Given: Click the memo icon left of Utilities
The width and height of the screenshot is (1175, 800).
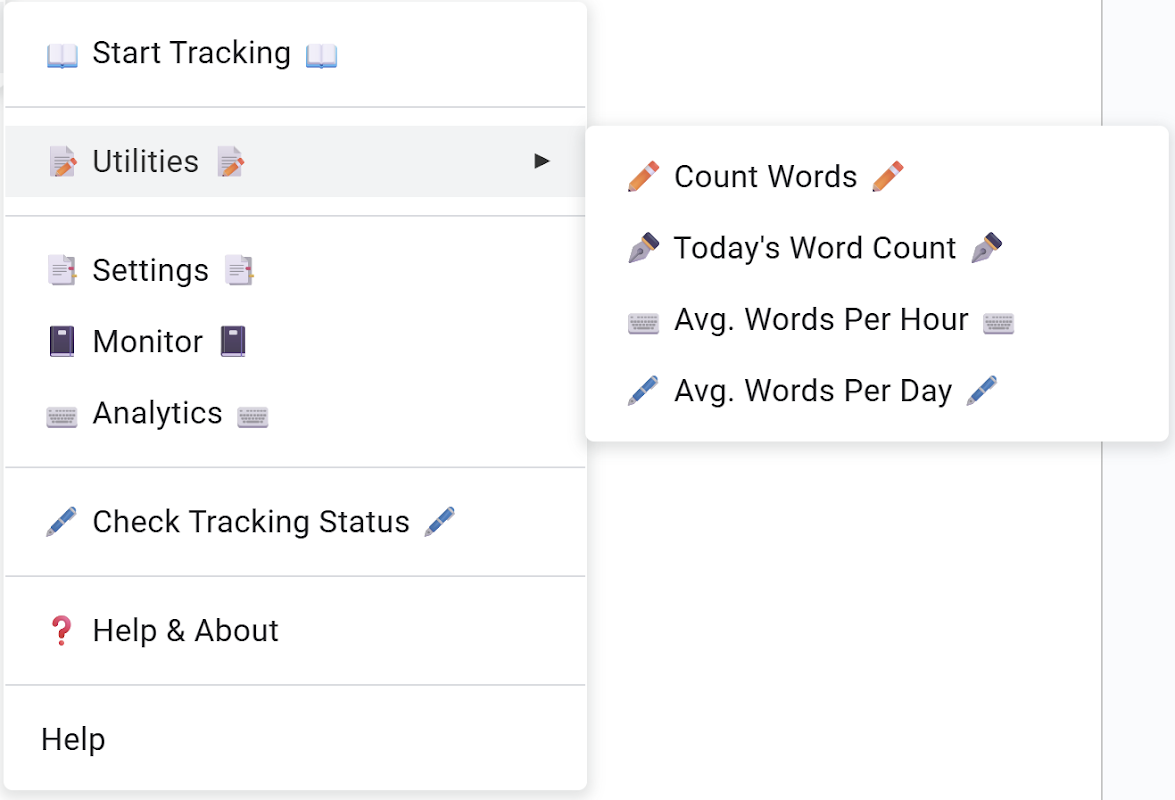Looking at the screenshot, I should click(x=62, y=162).
